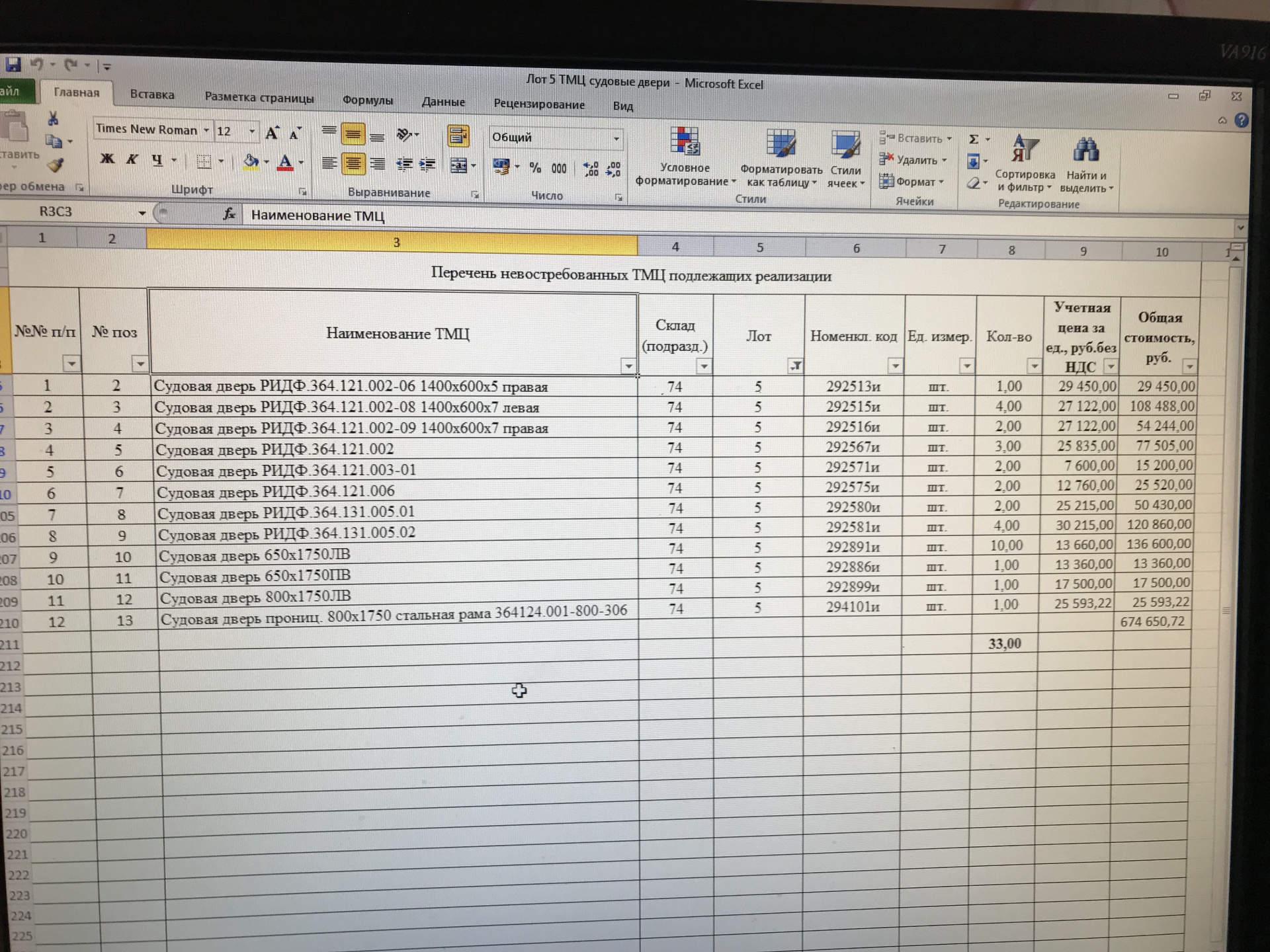Image resolution: width=1270 pixels, height=952 pixels.
Task: Toggle center horizontal alignment
Action: click(x=353, y=163)
